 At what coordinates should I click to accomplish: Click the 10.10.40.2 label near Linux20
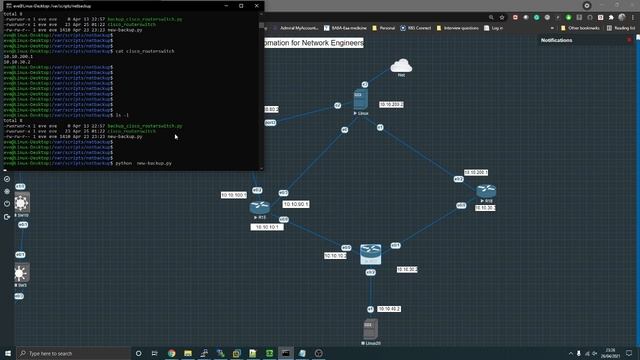[389, 309]
